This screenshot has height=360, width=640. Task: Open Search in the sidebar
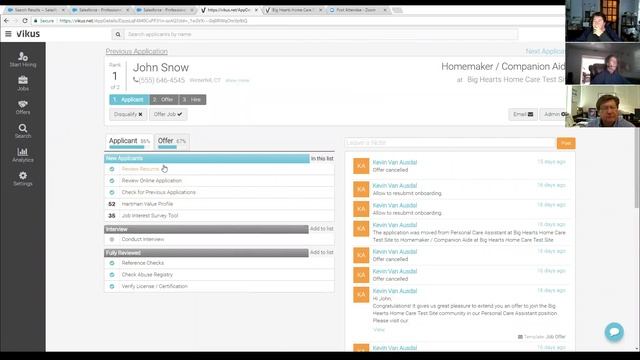coord(23,131)
